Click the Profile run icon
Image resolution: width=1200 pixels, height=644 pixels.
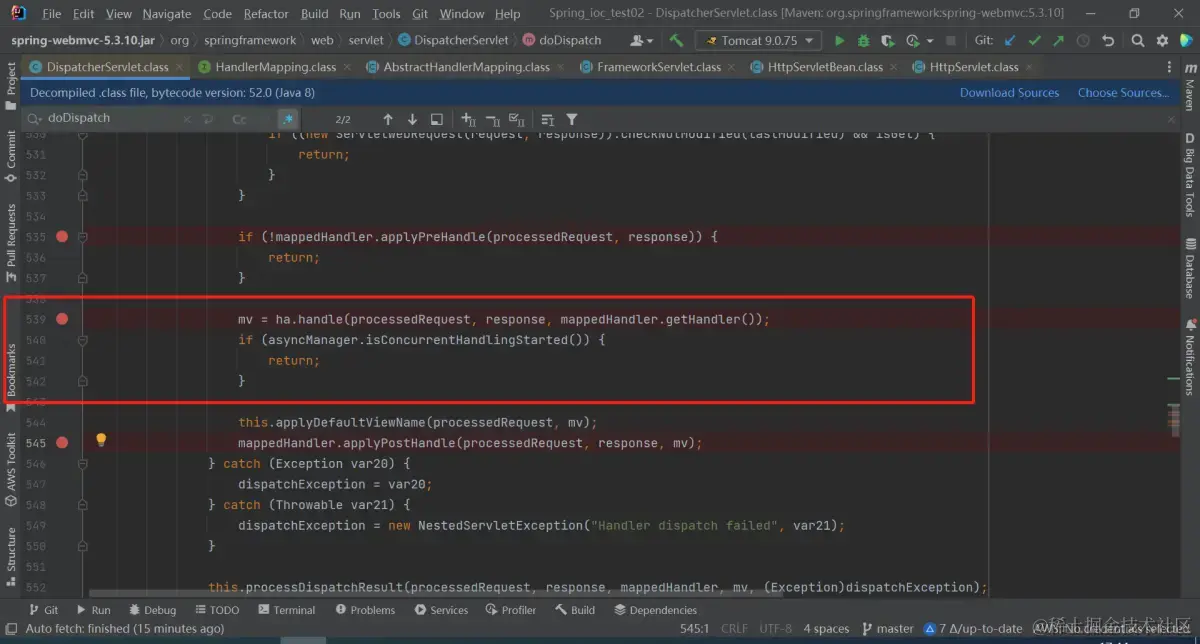click(911, 41)
